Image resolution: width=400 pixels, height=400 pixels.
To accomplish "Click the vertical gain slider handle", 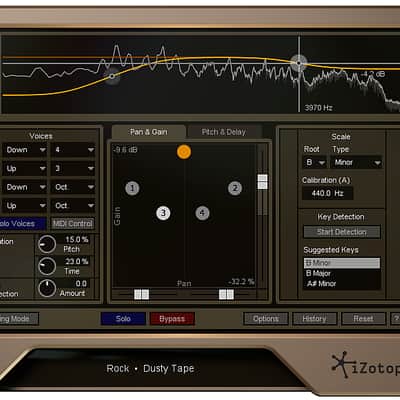I will pyautogui.click(x=263, y=182).
